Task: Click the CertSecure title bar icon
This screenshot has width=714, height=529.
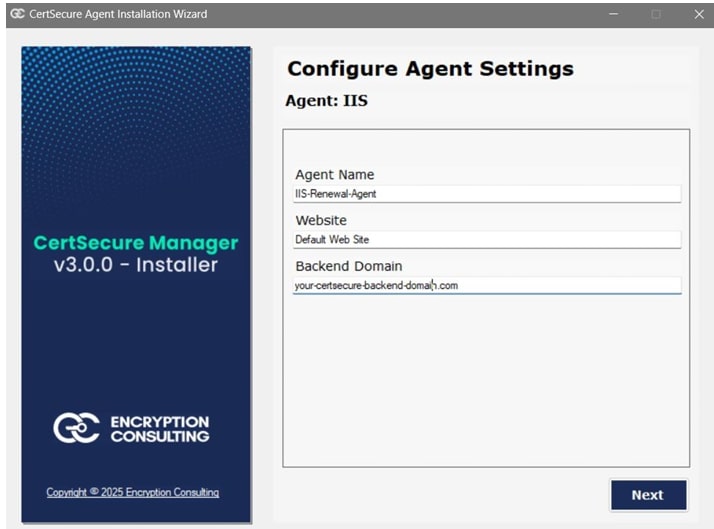Action: pos(17,14)
